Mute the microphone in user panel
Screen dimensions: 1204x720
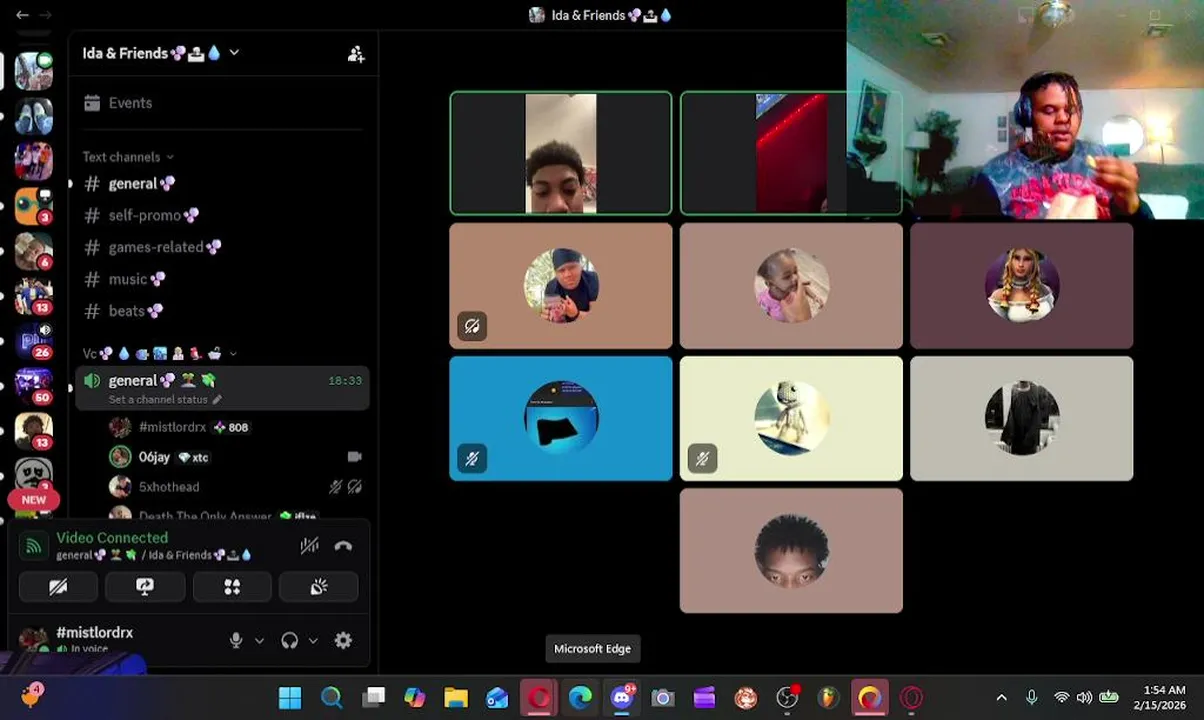point(236,641)
